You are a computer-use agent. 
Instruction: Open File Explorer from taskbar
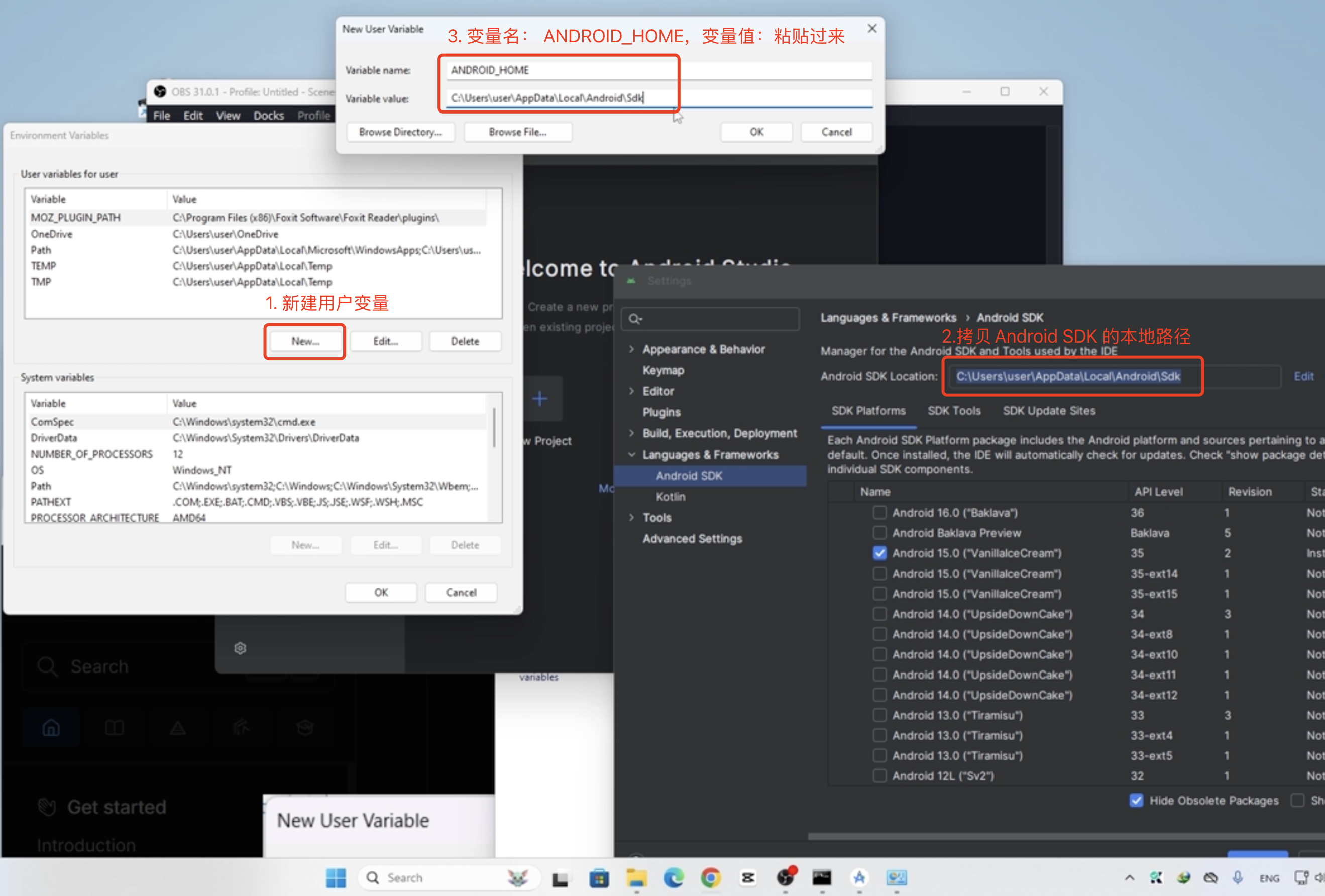pyautogui.click(x=636, y=878)
